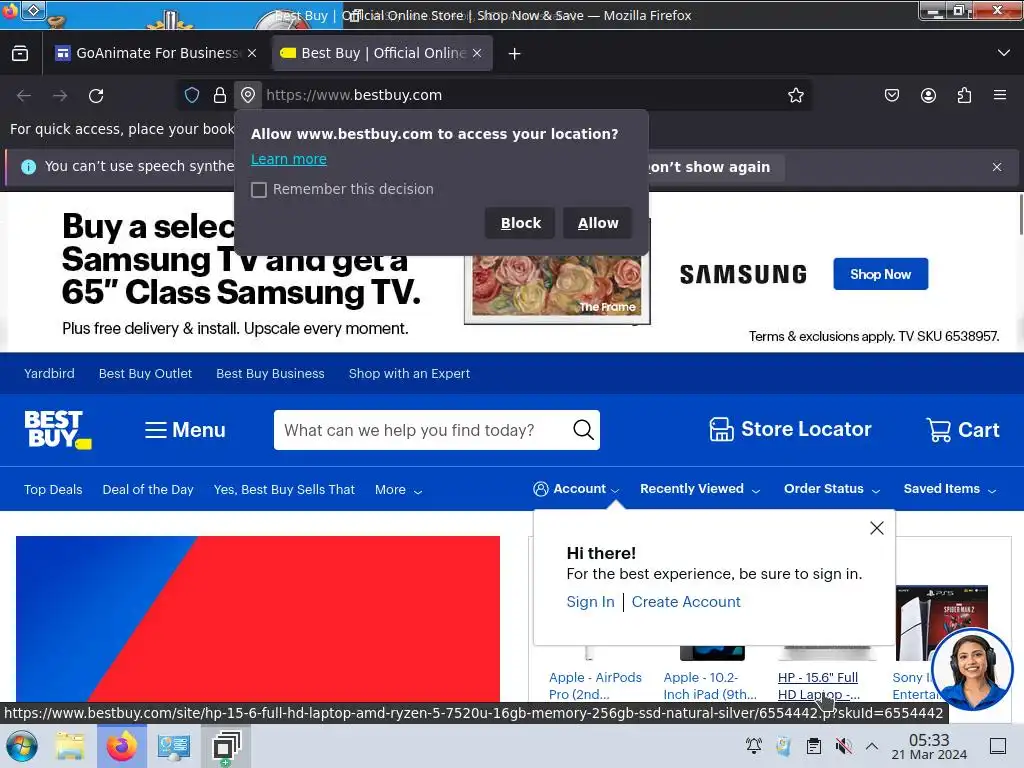This screenshot has width=1024, height=768.
Task: Expand the More dropdown
Action: pyautogui.click(x=398, y=490)
